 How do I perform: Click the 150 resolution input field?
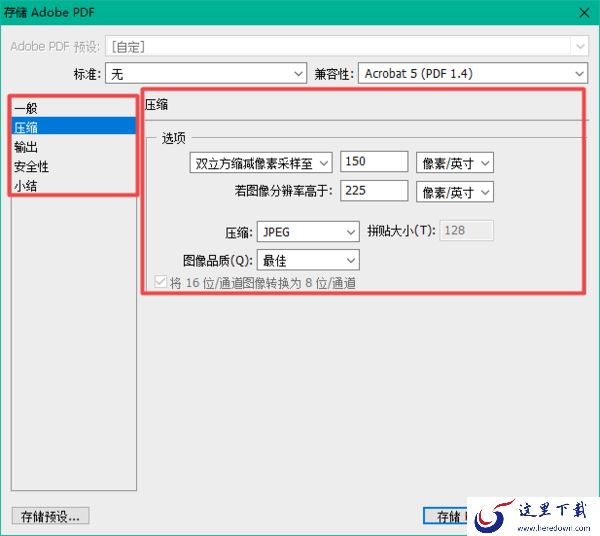pyautogui.click(x=374, y=161)
